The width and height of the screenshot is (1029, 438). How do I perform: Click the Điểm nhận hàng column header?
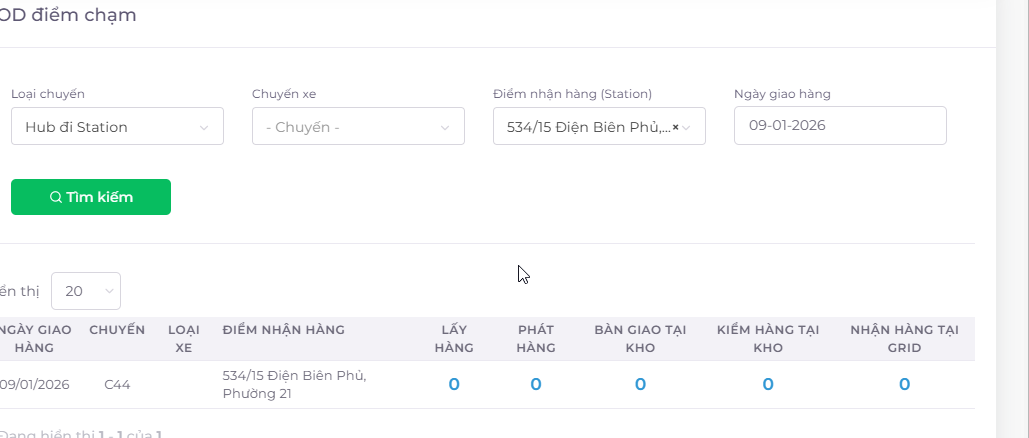click(284, 330)
